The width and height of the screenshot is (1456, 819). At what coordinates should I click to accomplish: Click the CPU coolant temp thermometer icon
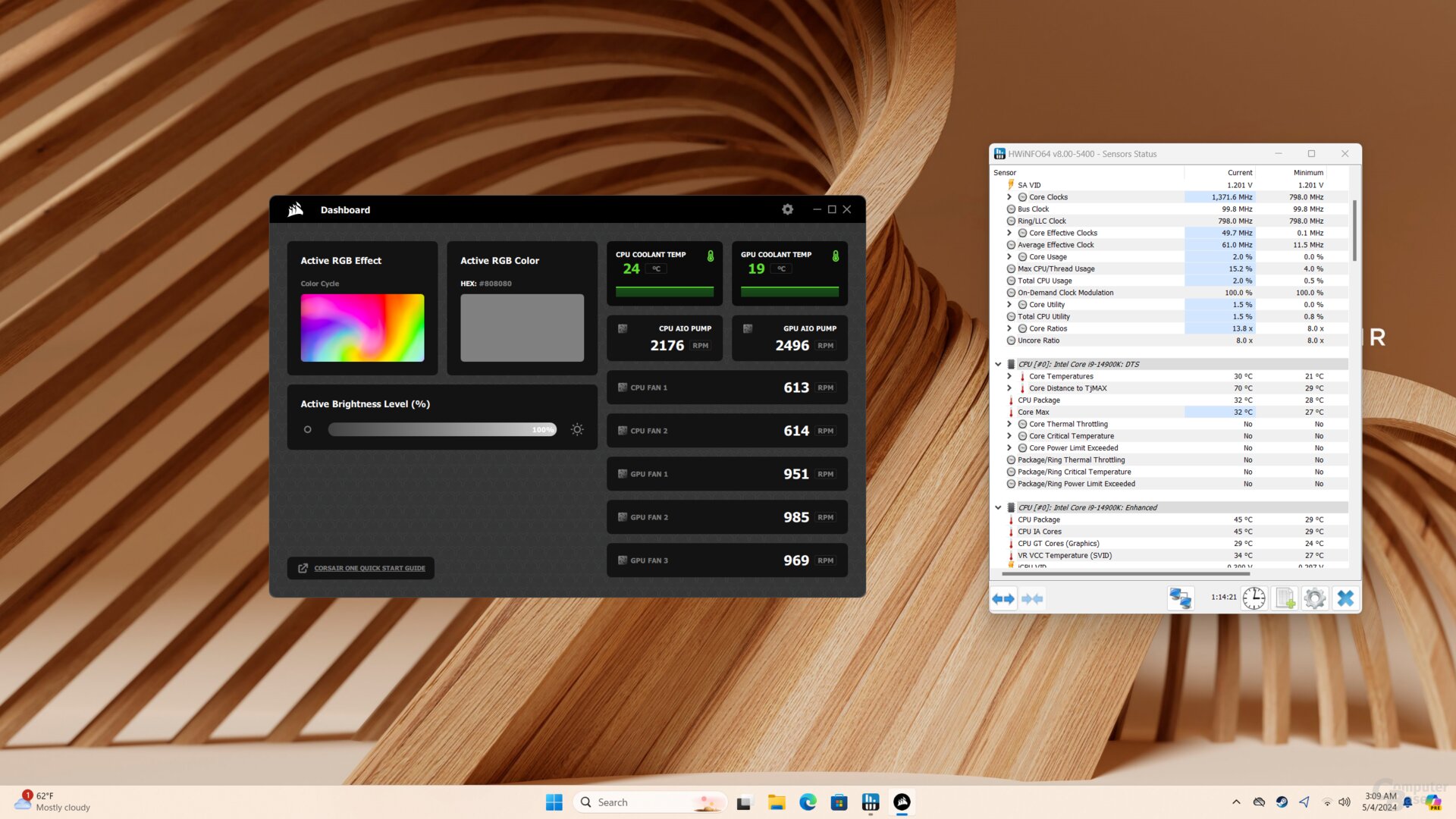(x=711, y=256)
